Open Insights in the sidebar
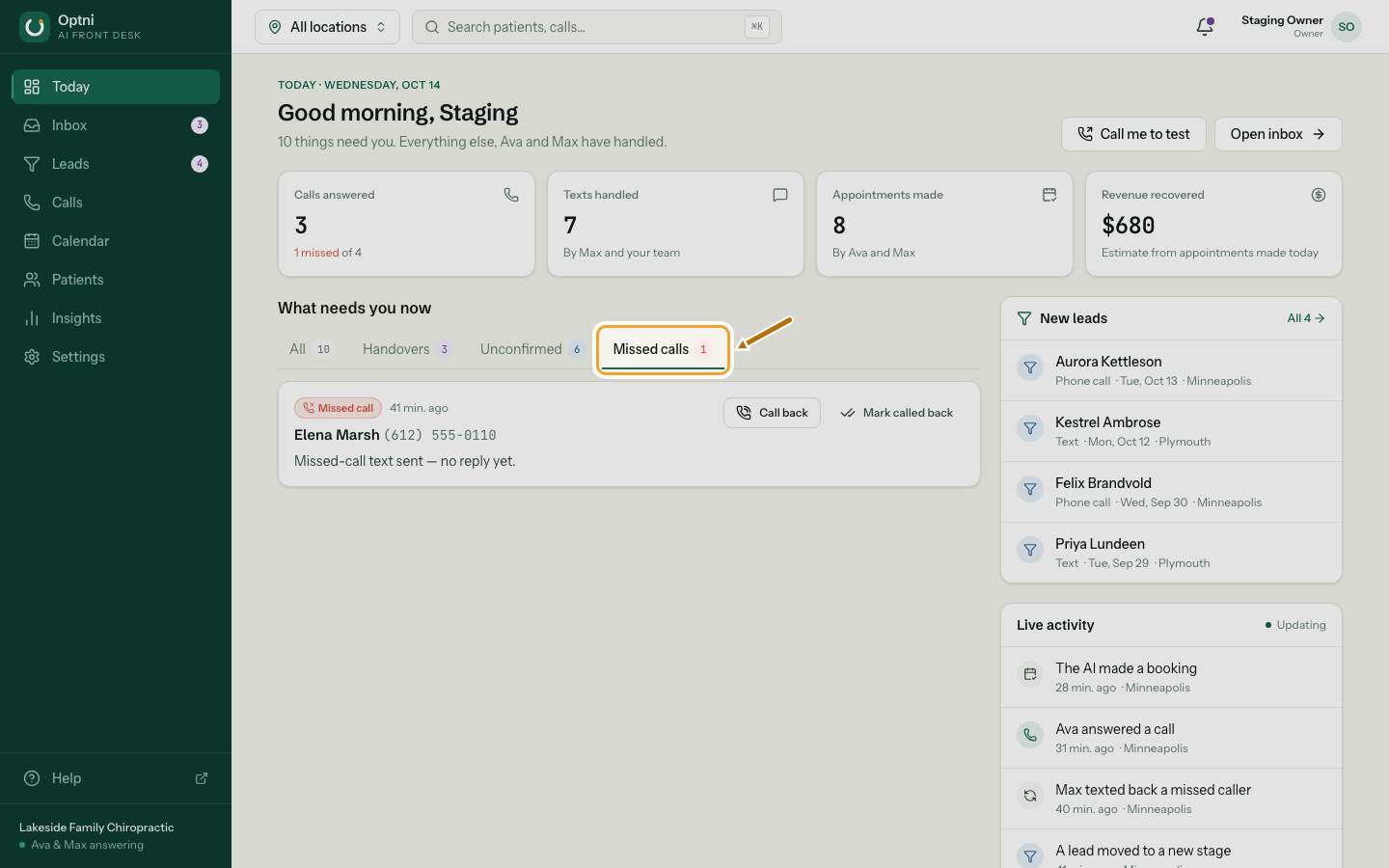This screenshot has height=868, width=1389. [x=116, y=318]
